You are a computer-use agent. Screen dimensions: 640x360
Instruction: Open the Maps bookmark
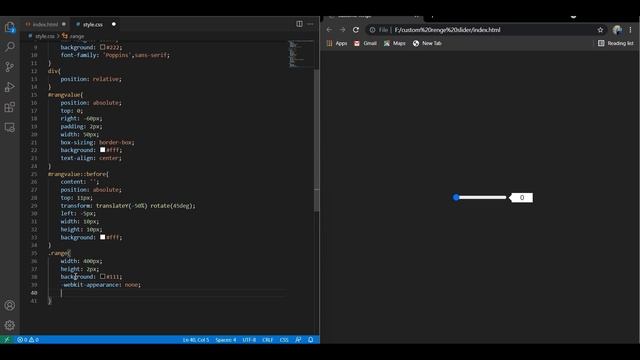click(x=395, y=43)
